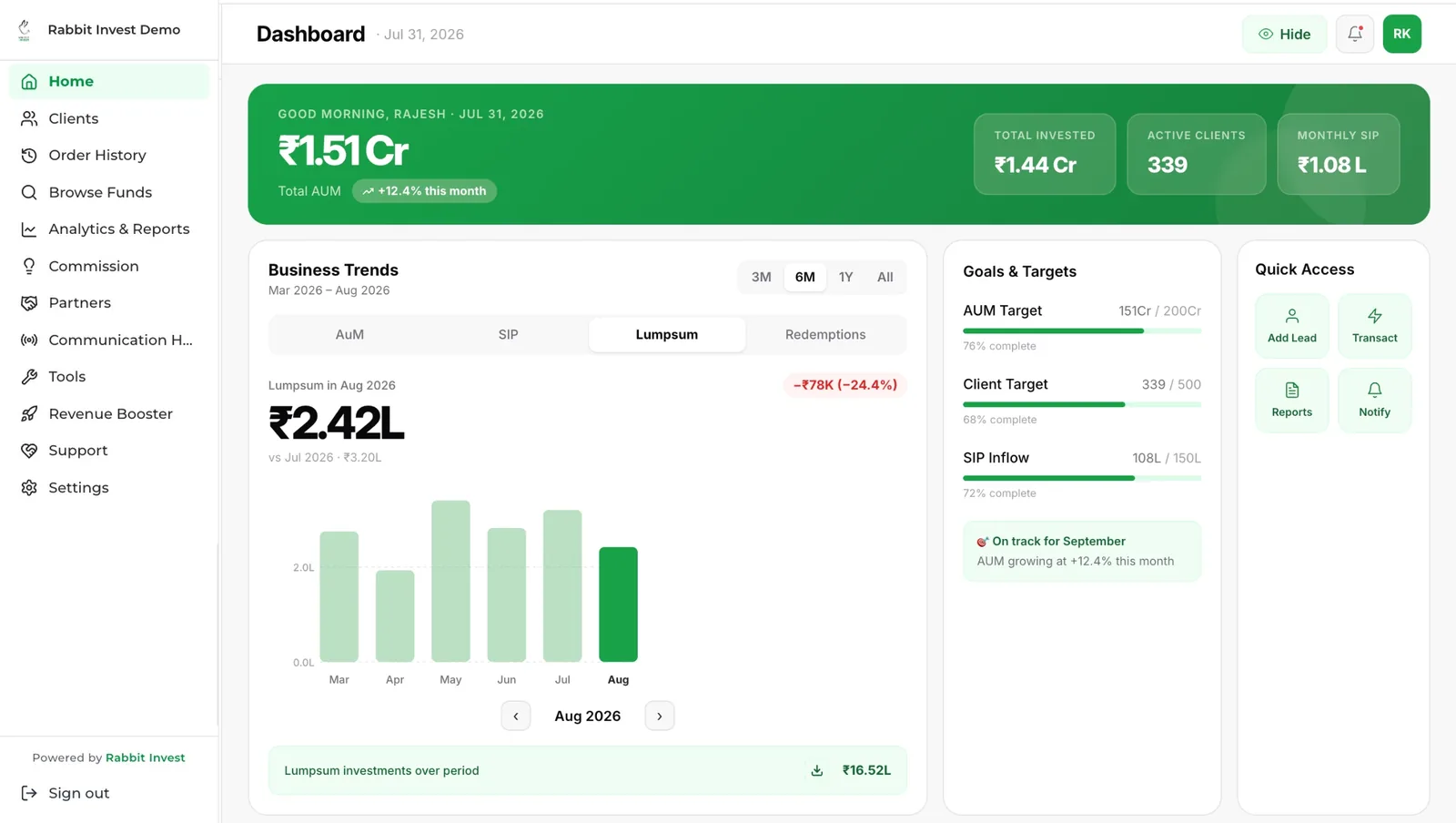Click the Total Invested ₹1.44 Cr card
This screenshot has height=823, width=1456.
point(1045,154)
